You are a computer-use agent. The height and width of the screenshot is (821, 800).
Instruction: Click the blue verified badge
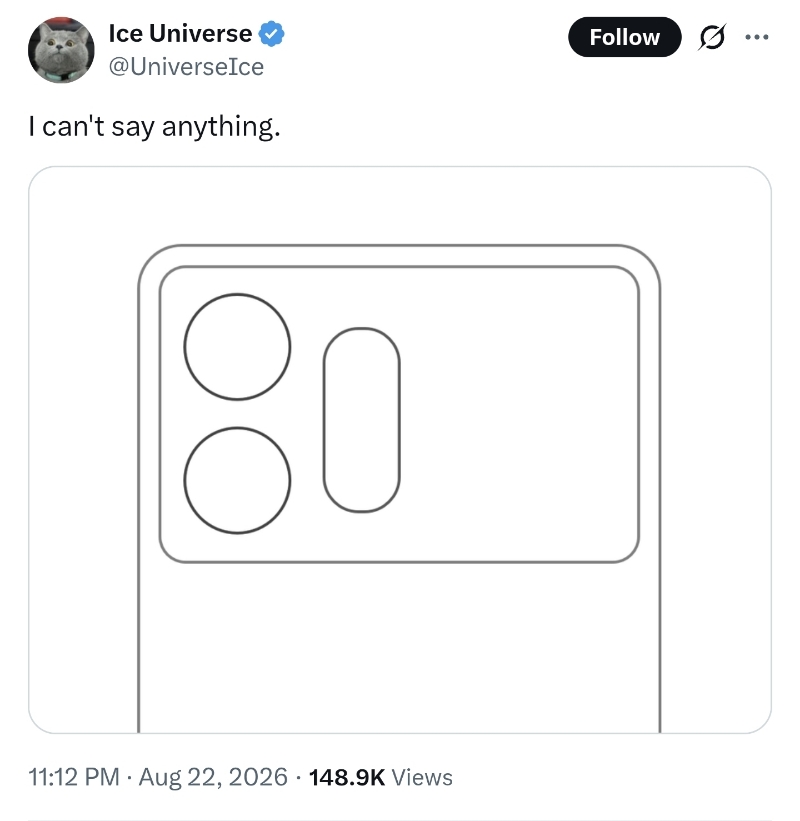click(x=271, y=34)
